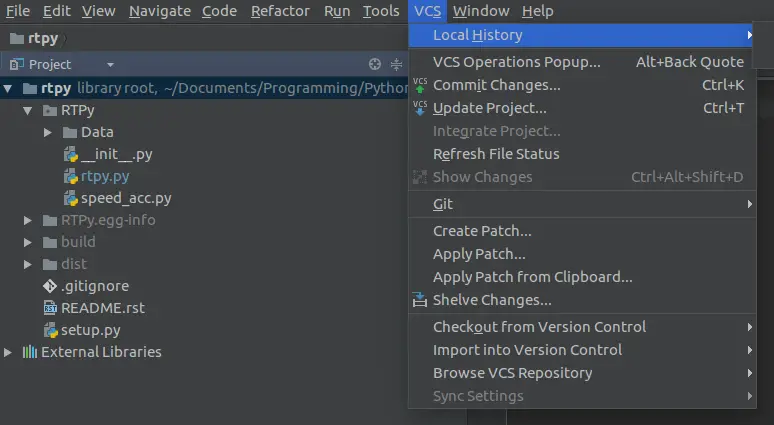Image resolution: width=774 pixels, height=425 pixels.
Task: Open Import into Version Control submenu
Action: 582,350
